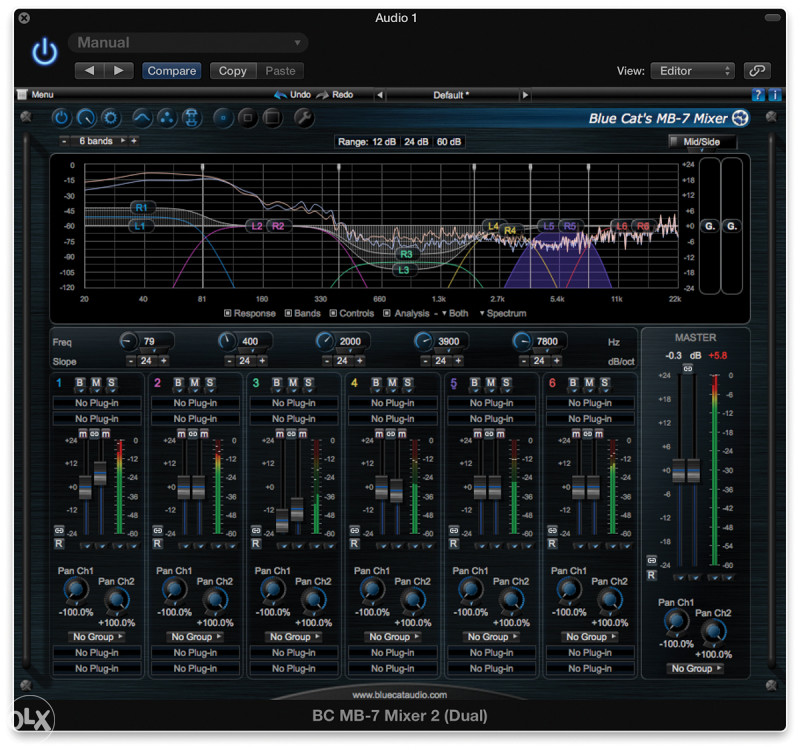Click the 2000 Hz frequency value field
The width and height of the screenshot is (800, 750).
point(350,341)
